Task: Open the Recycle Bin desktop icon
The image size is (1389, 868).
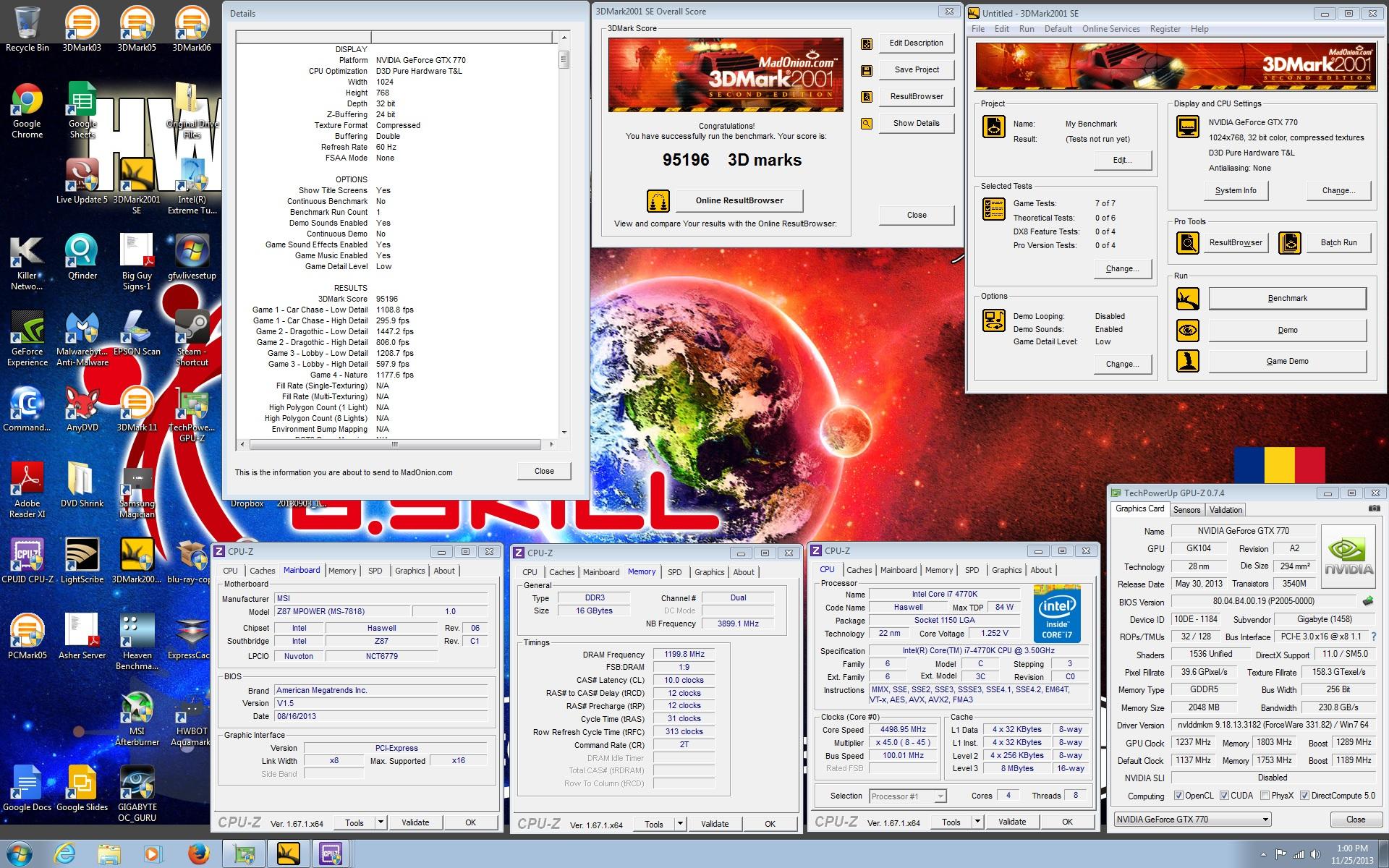Action: point(27,30)
